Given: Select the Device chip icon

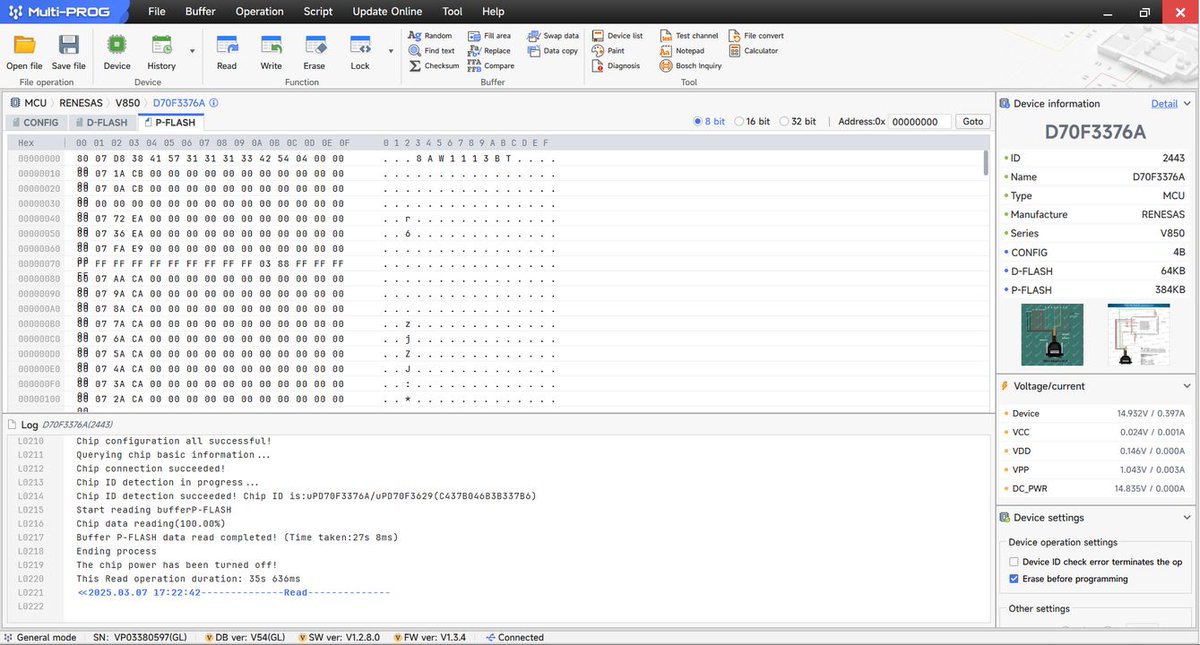Looking at the screenshot, I should [x=117, y=45].
